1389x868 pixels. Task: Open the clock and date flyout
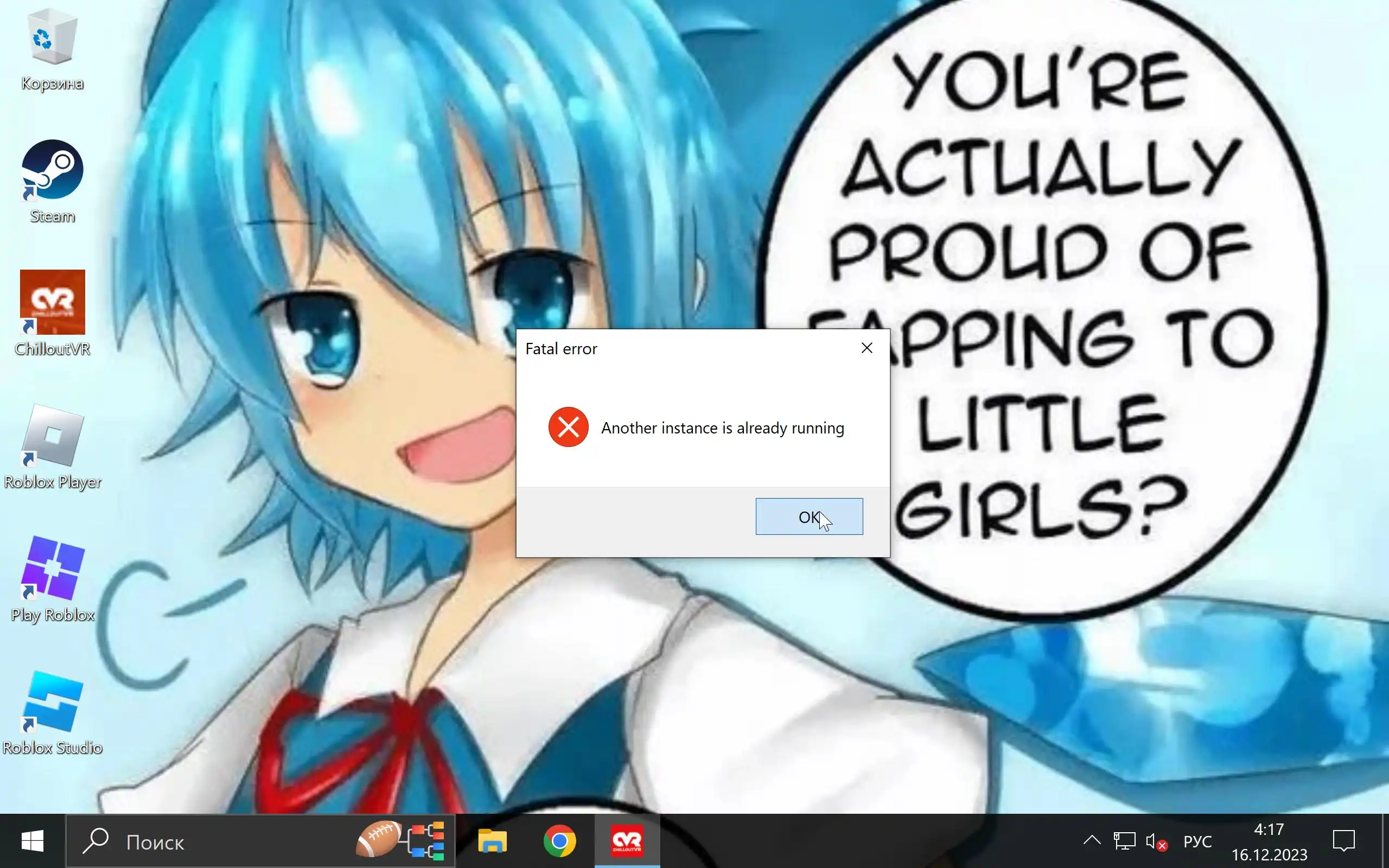1269,841
